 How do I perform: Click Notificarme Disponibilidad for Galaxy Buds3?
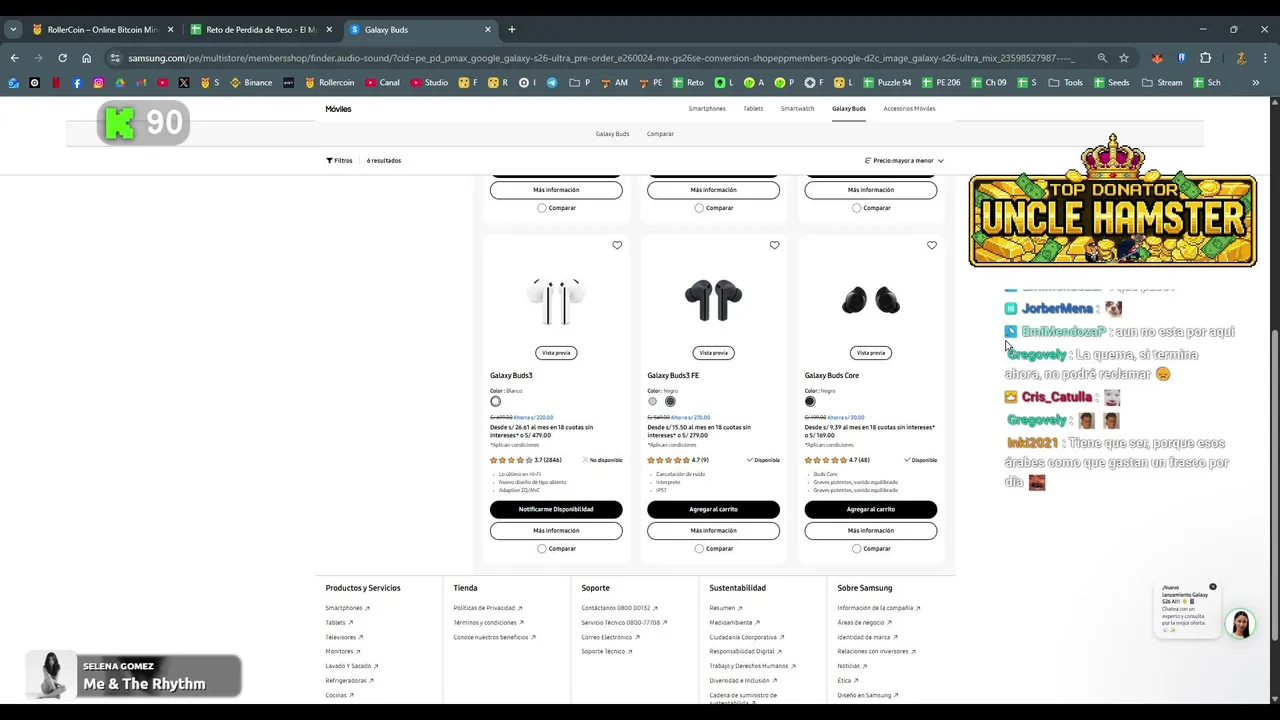pos(556,509)
